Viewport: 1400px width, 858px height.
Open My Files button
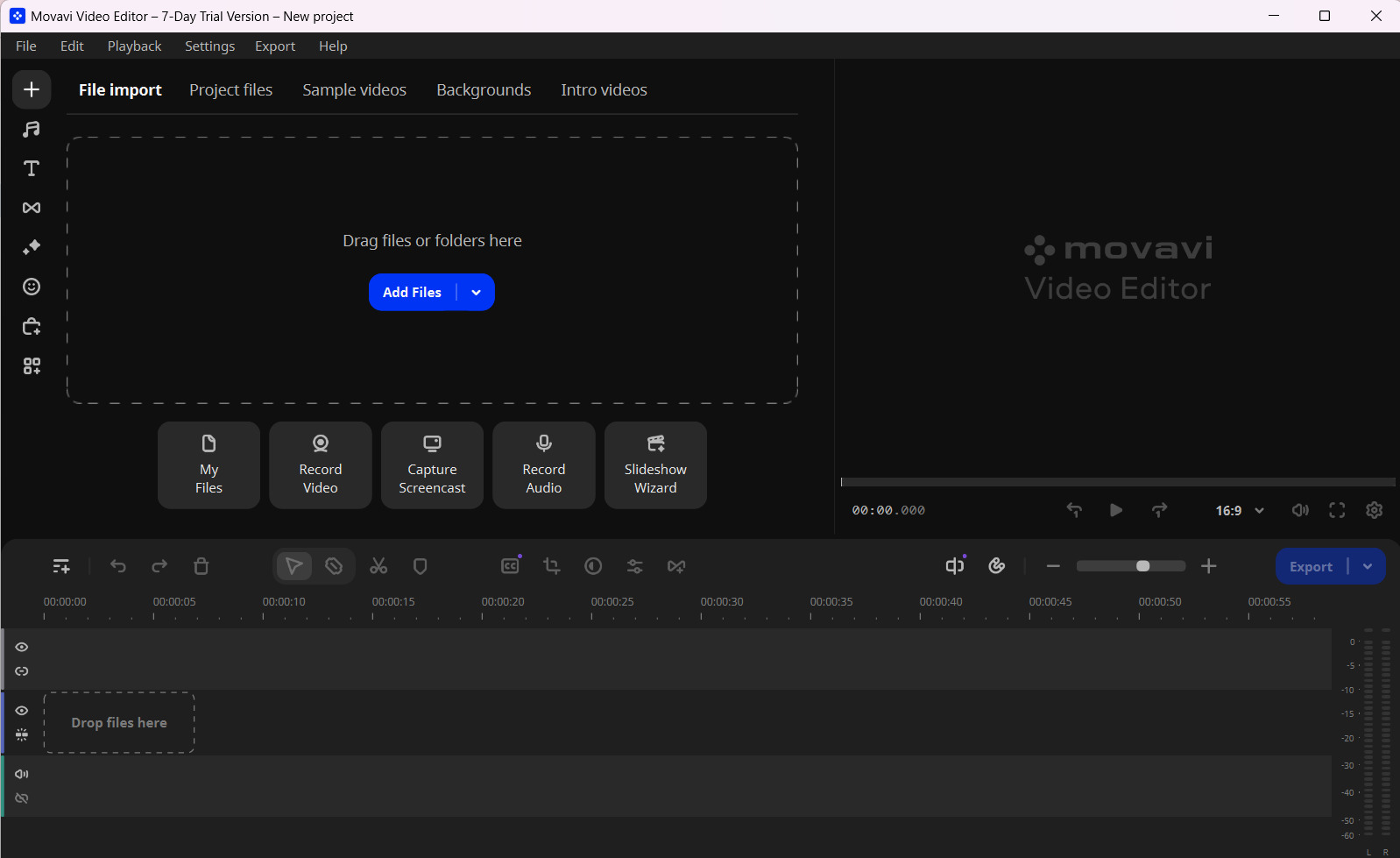[x=209, y=465]
